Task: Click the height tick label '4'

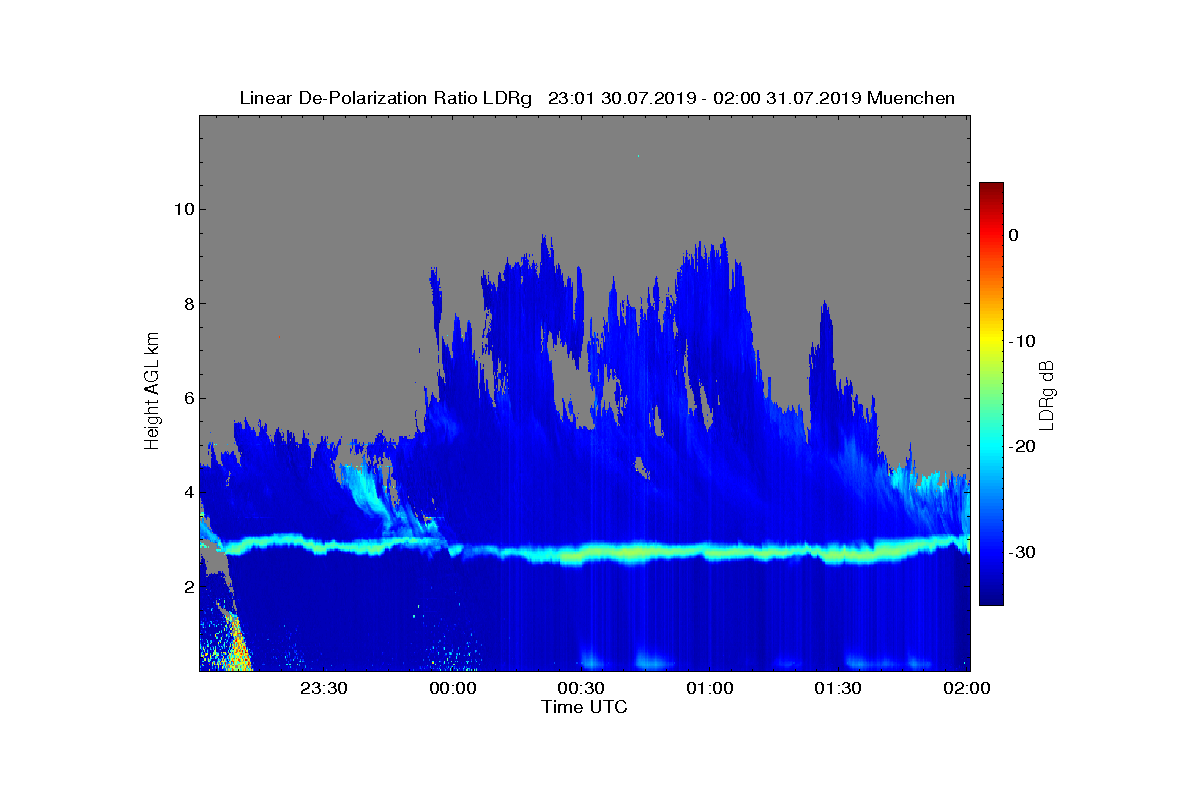Action: (187, 492)
